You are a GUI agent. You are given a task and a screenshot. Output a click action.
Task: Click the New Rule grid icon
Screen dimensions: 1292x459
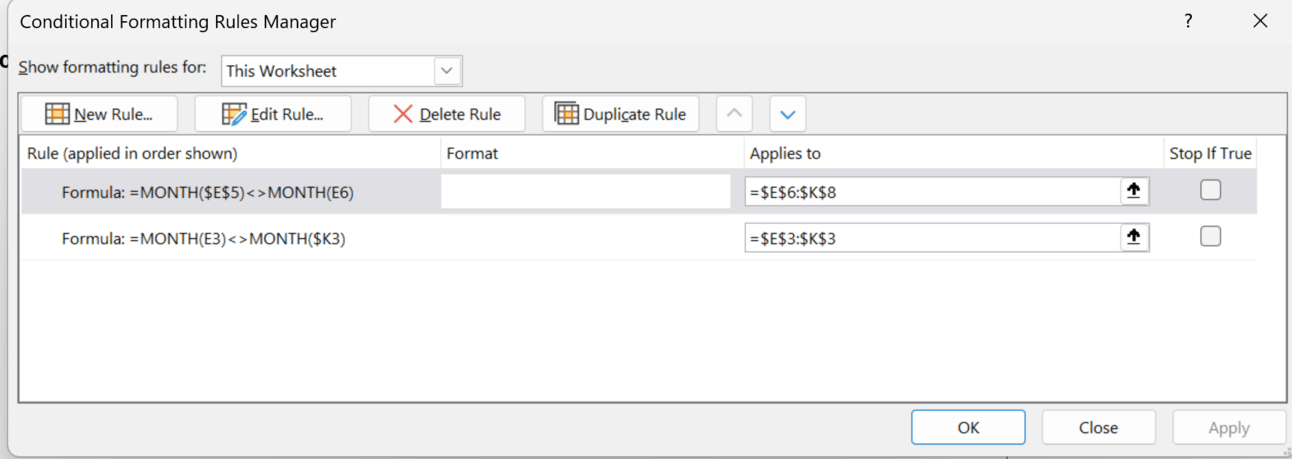(57, 114)
